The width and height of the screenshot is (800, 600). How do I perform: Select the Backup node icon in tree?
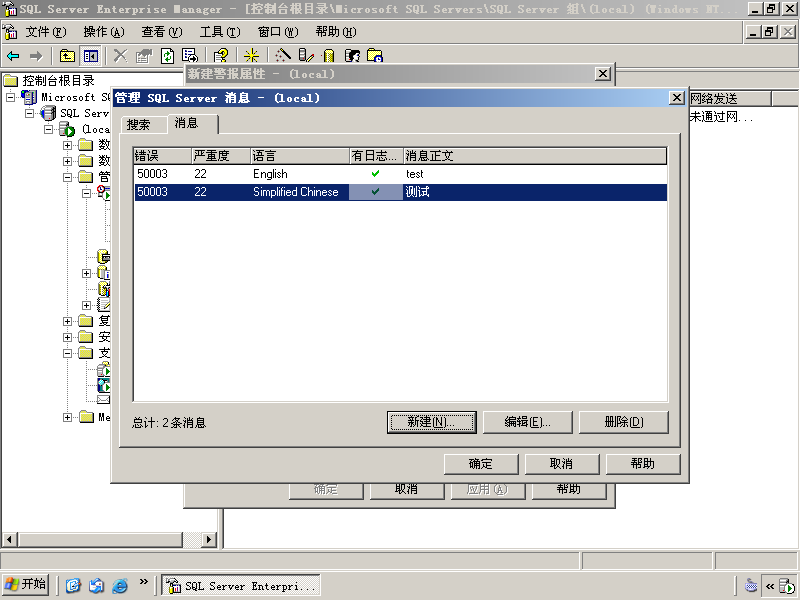(104, 256)
